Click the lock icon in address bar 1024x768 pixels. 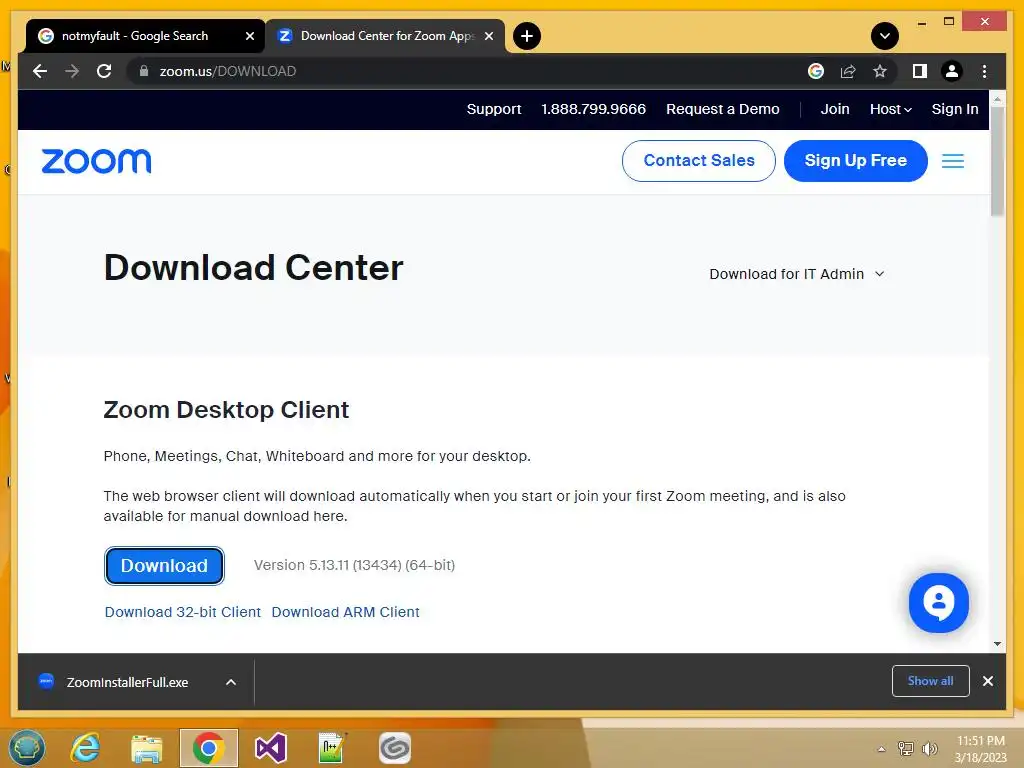[x=144, y=71]
